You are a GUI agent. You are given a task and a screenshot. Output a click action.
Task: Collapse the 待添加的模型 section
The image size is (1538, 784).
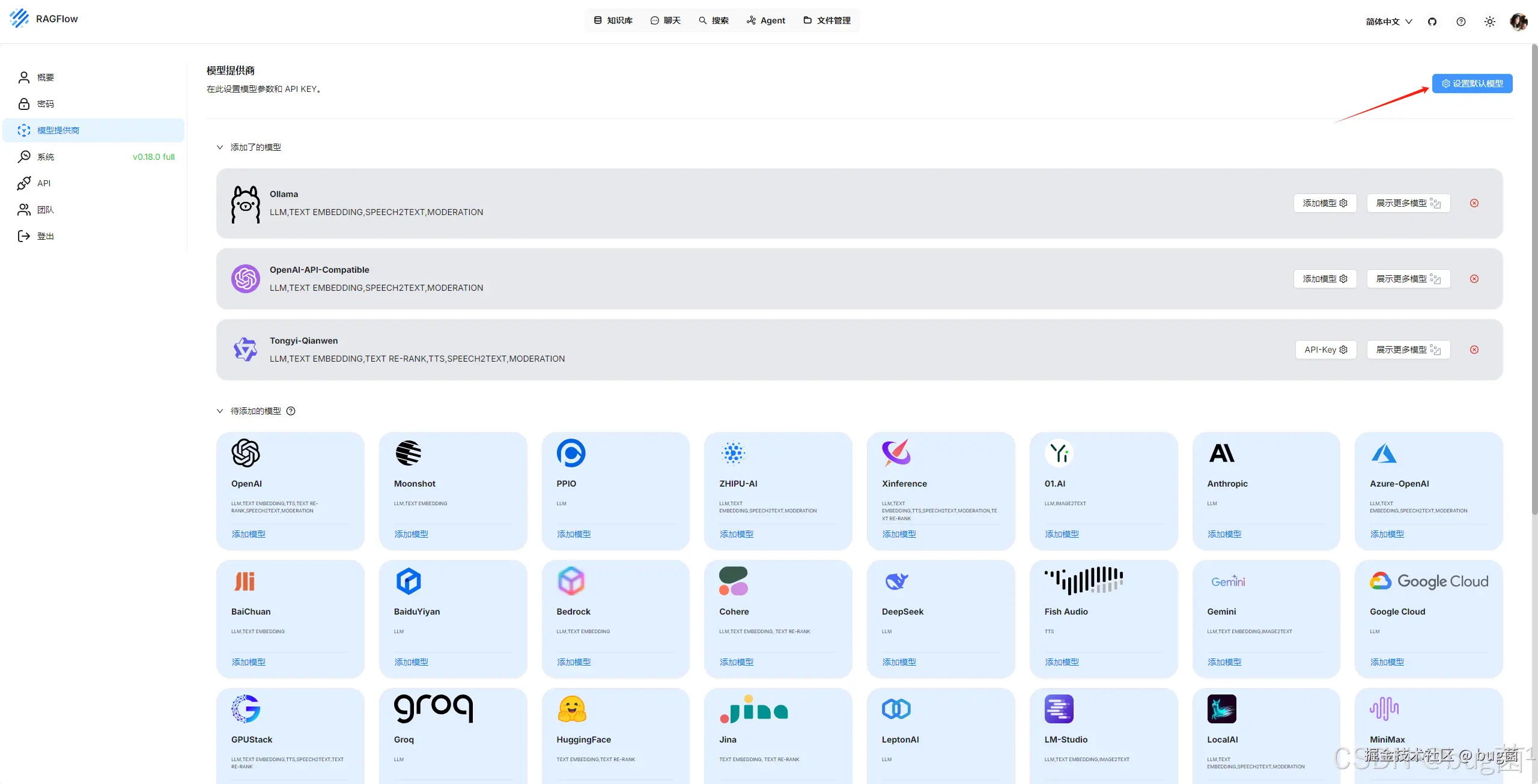[x=220, y=411]
